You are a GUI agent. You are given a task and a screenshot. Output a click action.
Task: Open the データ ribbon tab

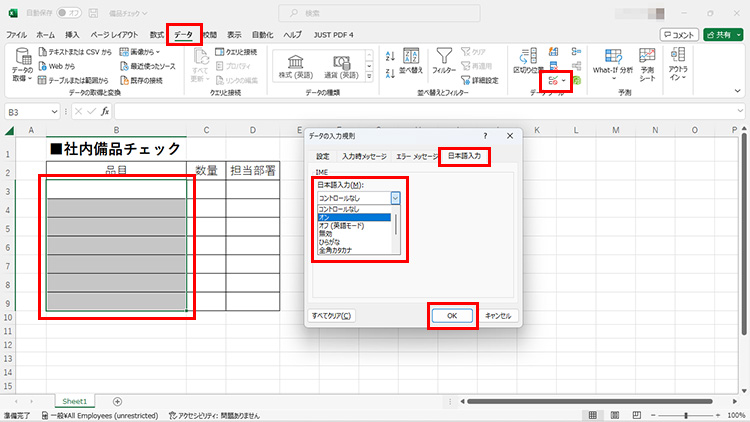pos(183,34)
